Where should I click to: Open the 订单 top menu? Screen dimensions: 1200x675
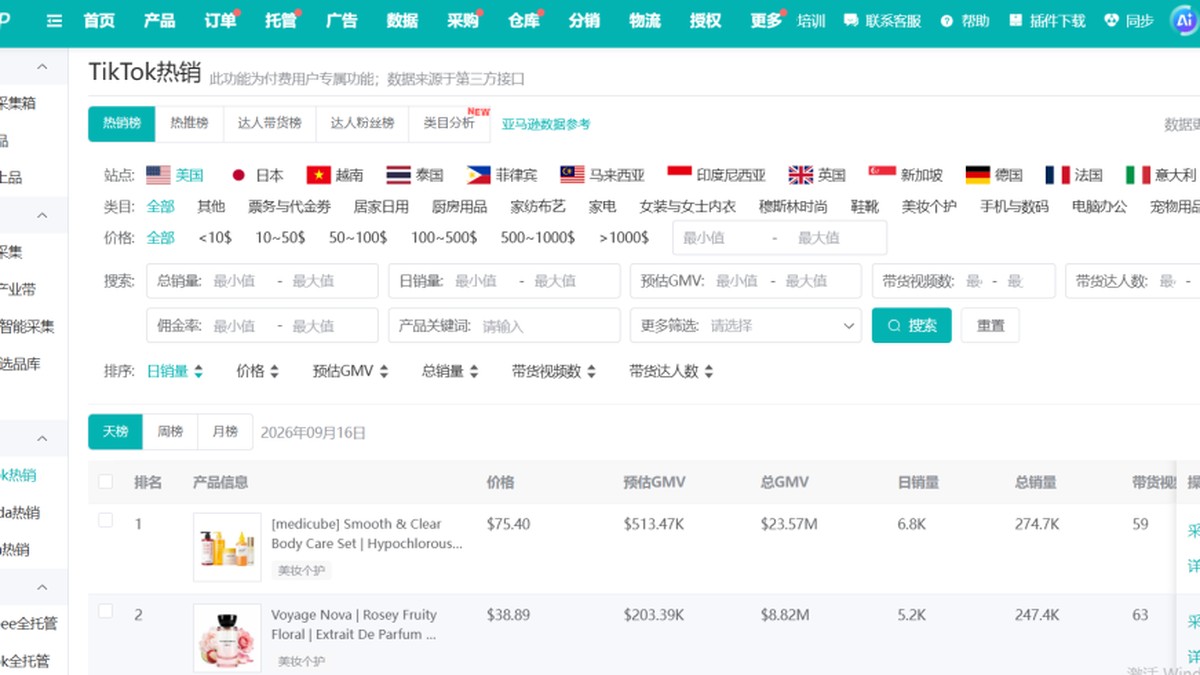pos(220,21)
